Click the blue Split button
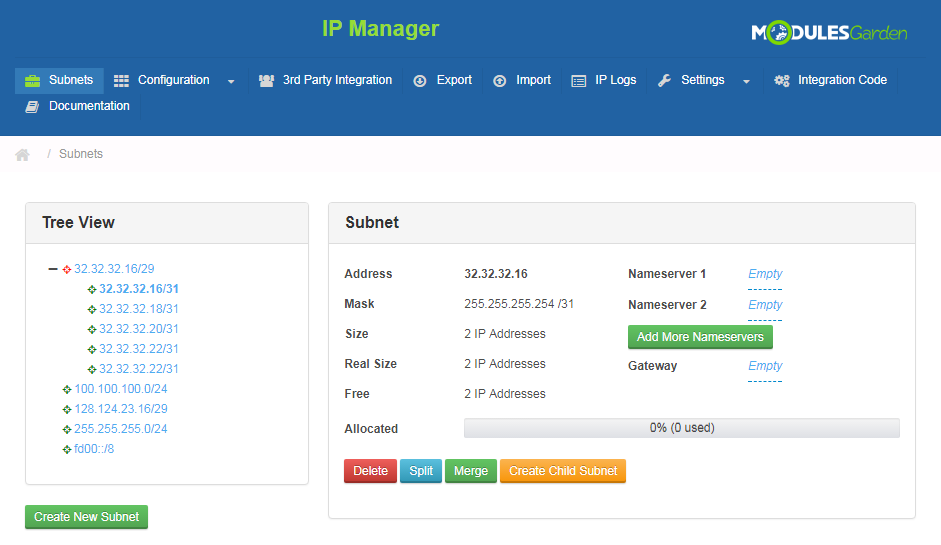Image resolution: width=941 pixels, height=545 pixels. (x=421, y=471)
